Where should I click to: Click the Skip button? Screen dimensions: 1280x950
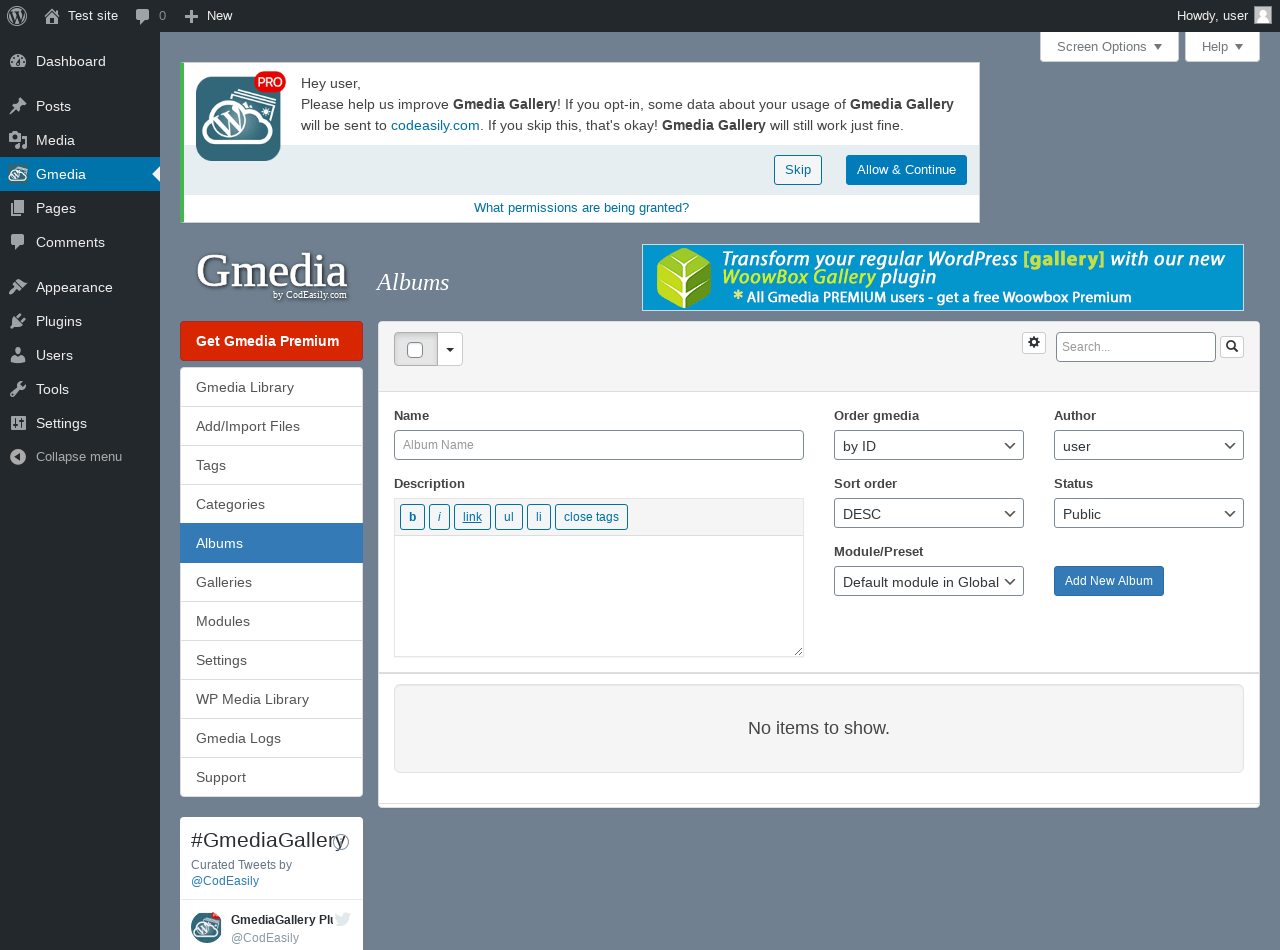coord(798,170)
